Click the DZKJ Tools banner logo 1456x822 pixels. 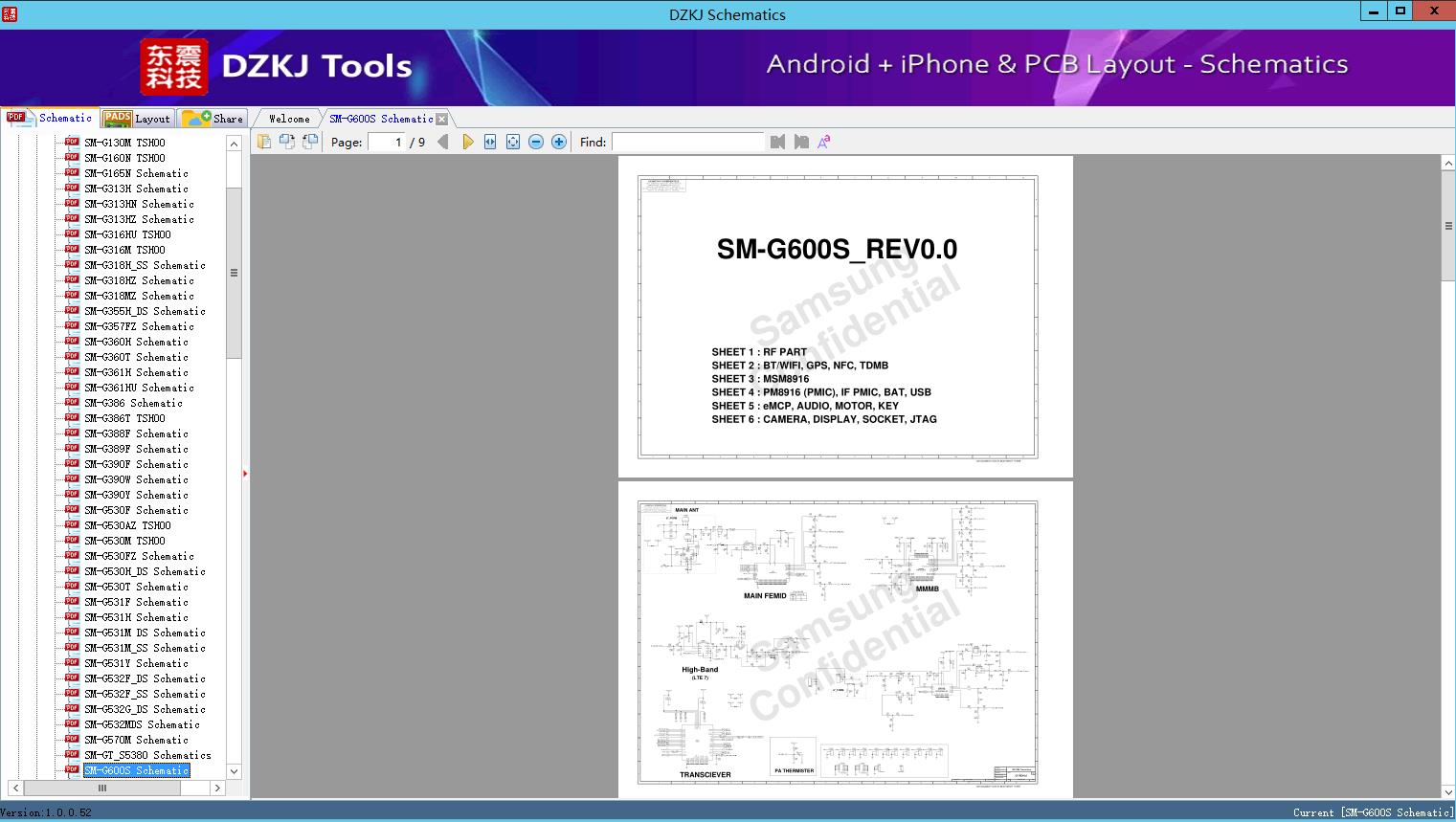pyautogui.click(x=277, y=66)
